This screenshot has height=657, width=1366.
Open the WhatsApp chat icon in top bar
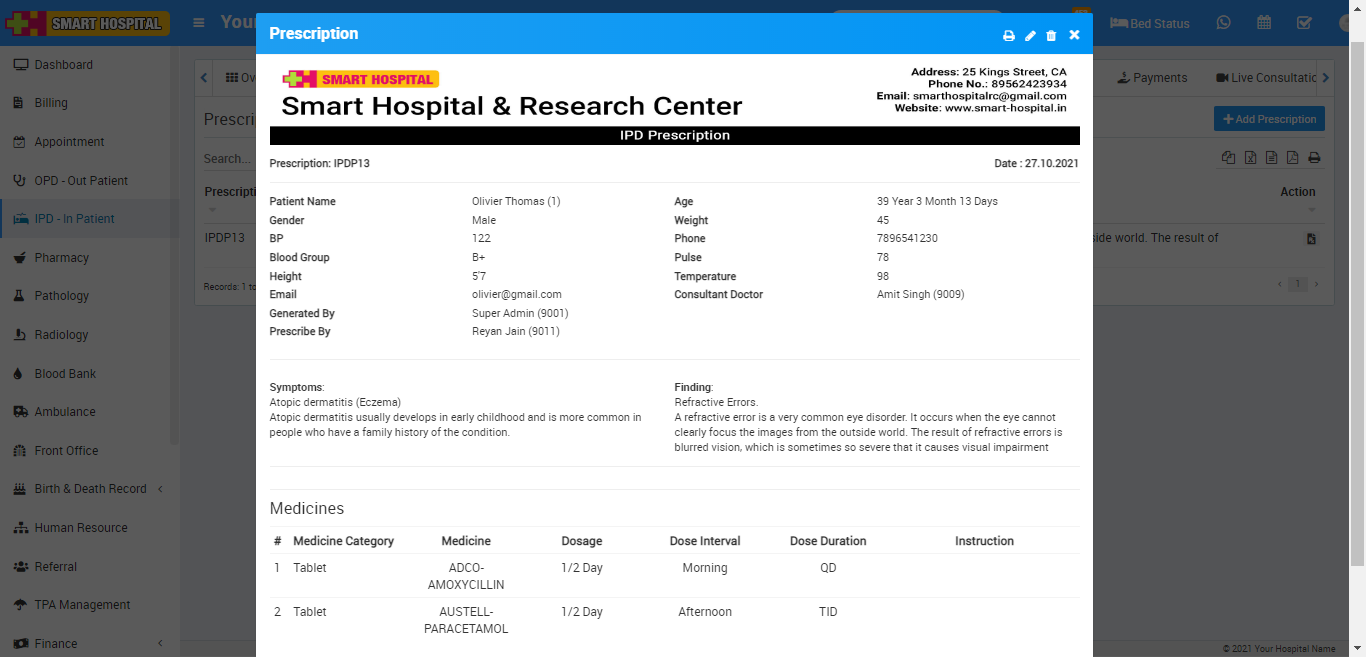coord(1224,23)
